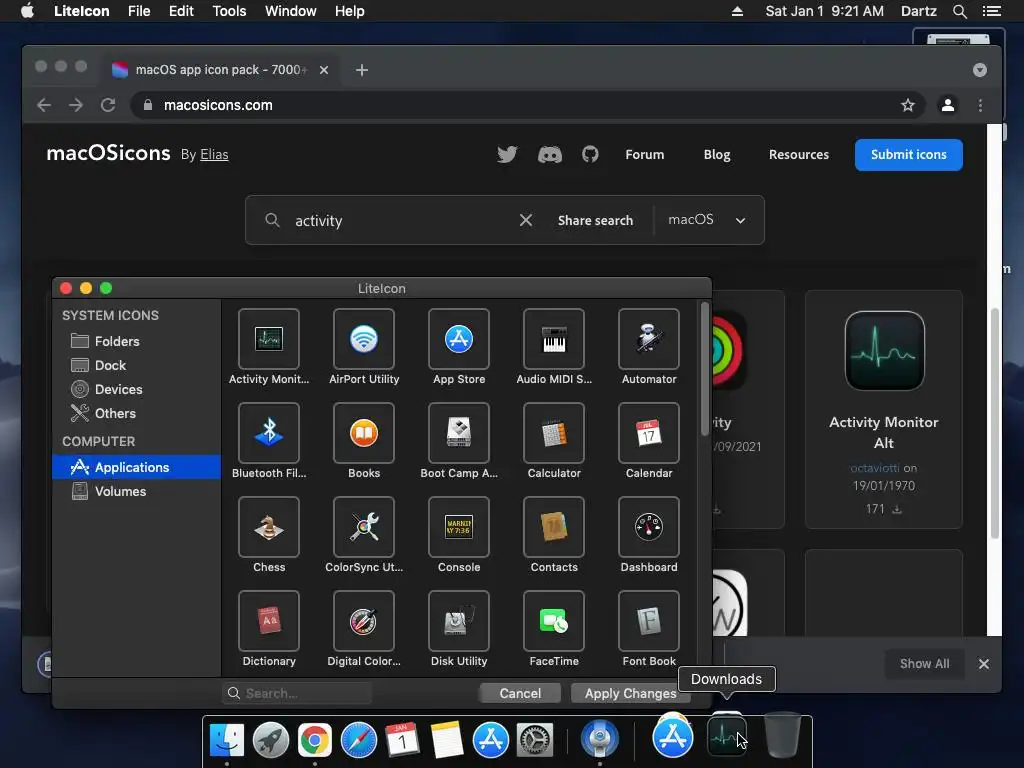
Task: Open the Resources link
Action: click(799, 155)
